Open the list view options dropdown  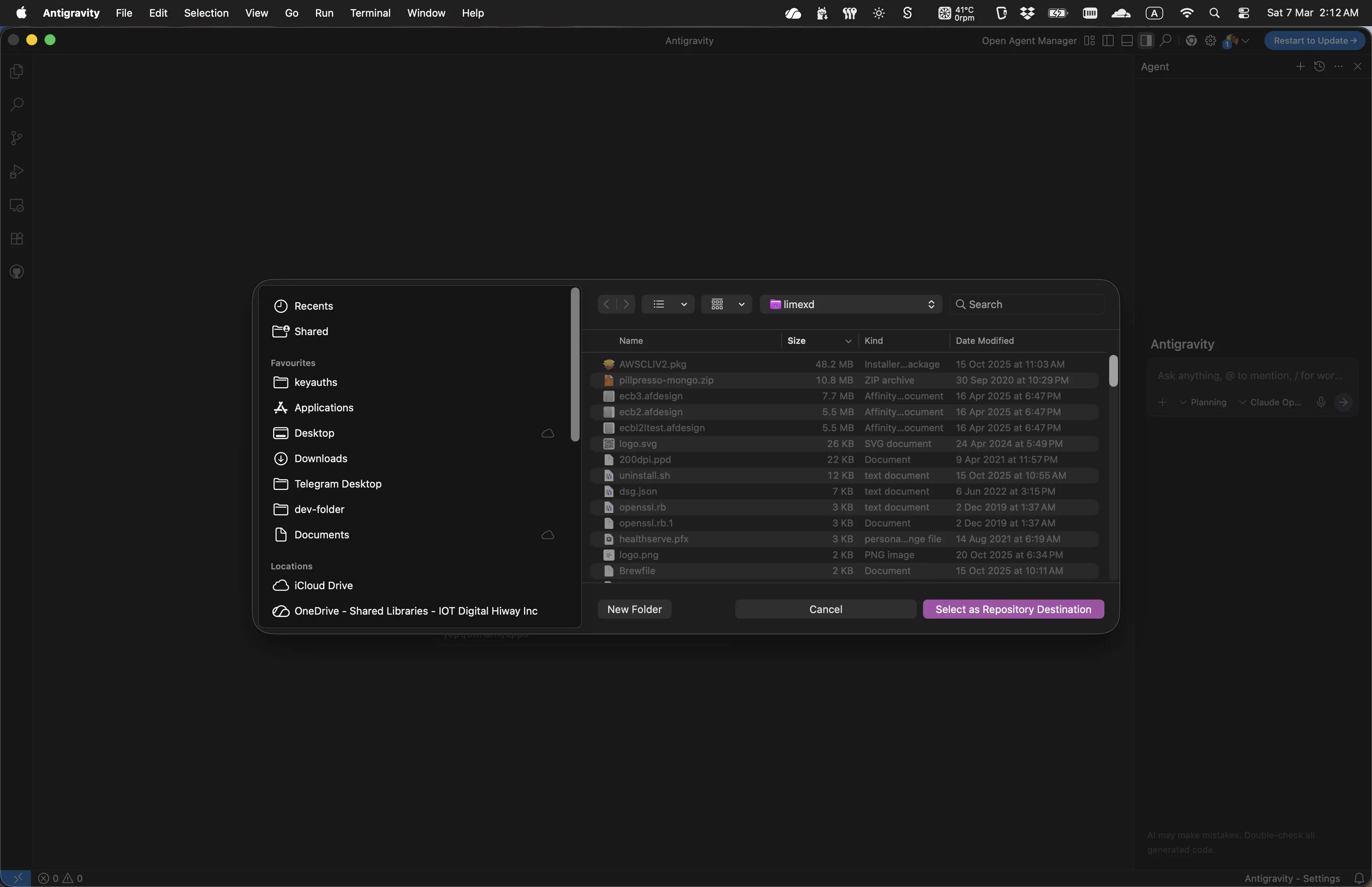pos(668,304)
